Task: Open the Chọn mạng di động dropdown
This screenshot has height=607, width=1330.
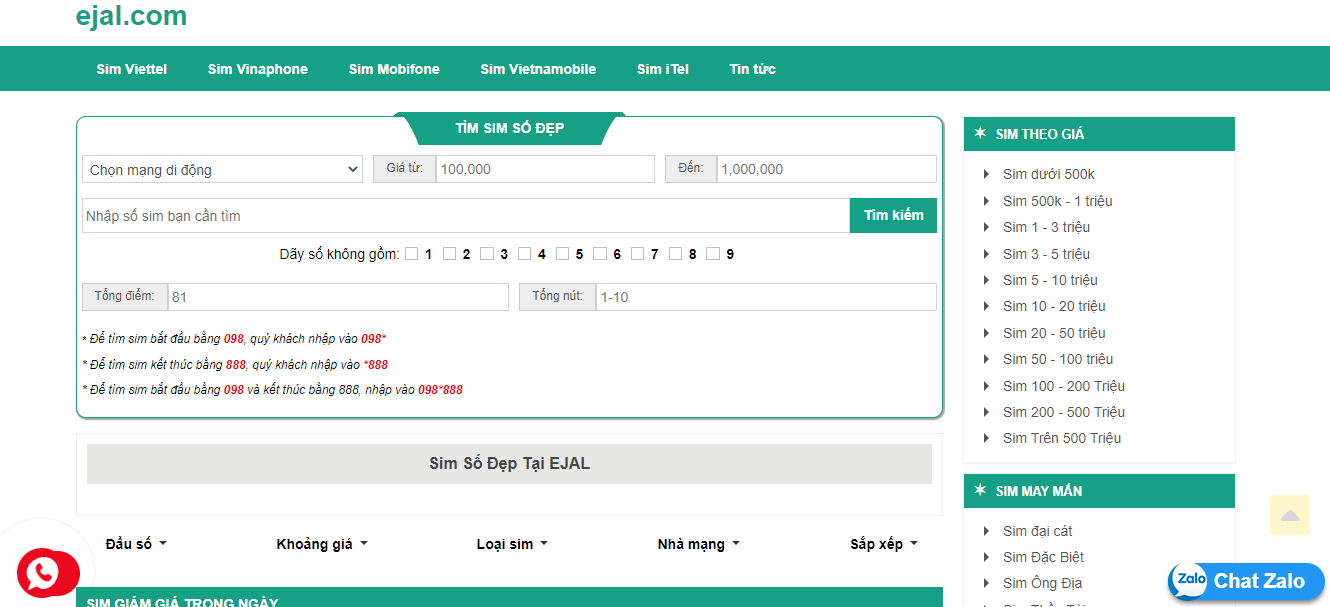Action: coord(223,170)
